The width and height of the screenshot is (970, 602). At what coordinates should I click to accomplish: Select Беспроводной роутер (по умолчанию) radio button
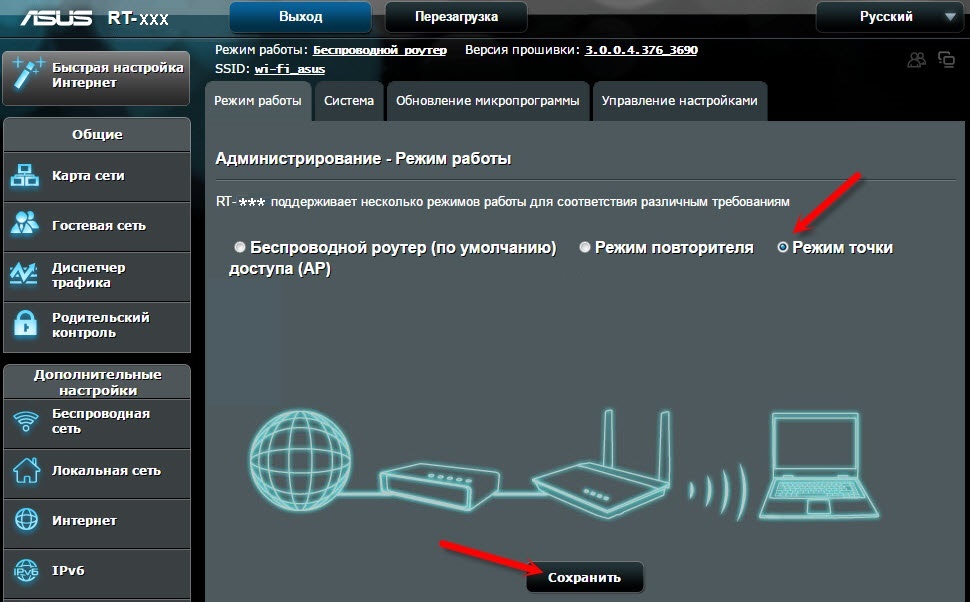[240, 247]
